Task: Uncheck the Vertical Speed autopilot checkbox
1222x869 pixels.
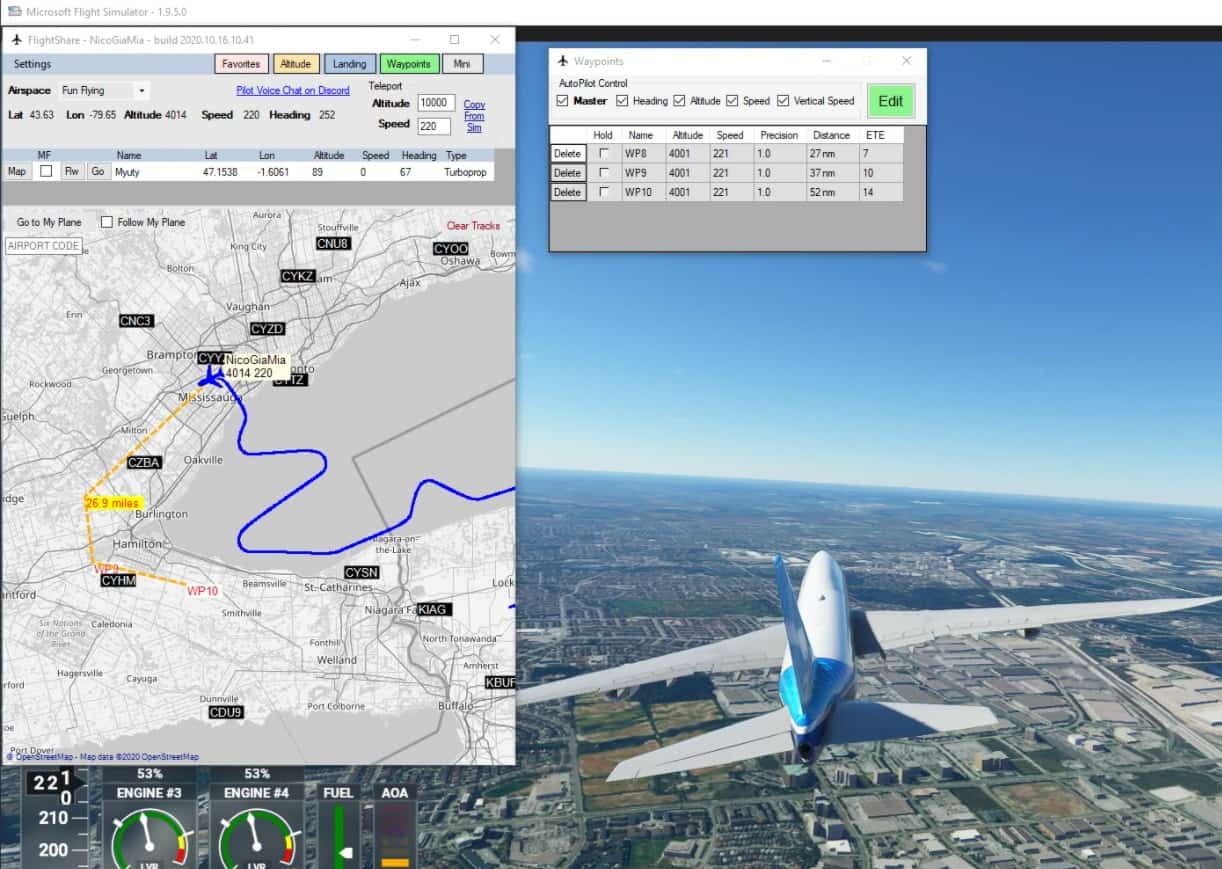Action: coord(783,101)
